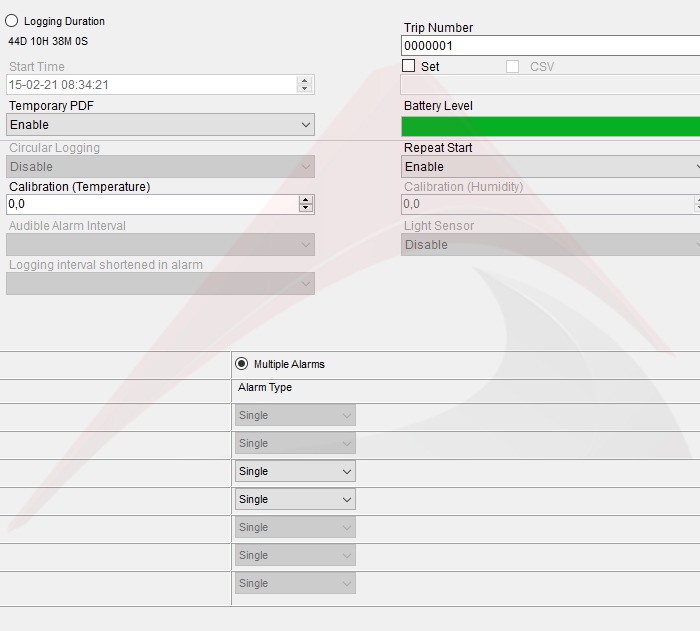Select the Logging Duration radio button
The image size is (700, 631).
point(12,21)
